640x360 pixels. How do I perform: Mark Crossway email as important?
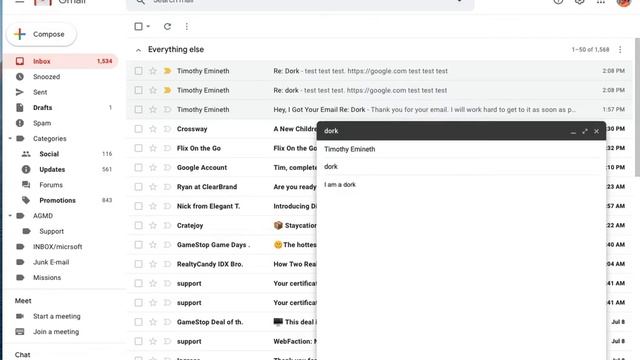pos(167,129)
